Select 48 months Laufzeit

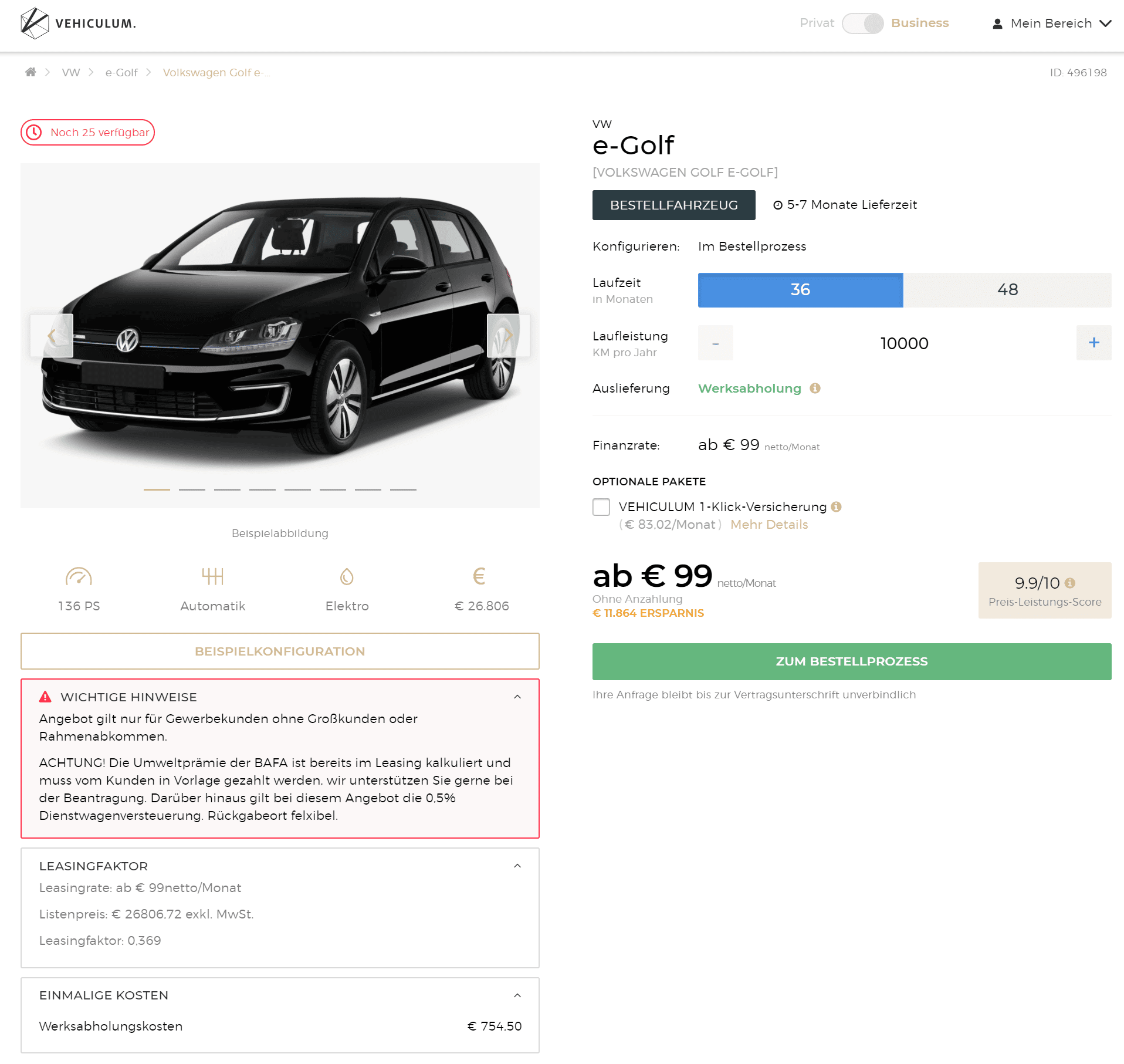click(1007, 290)
